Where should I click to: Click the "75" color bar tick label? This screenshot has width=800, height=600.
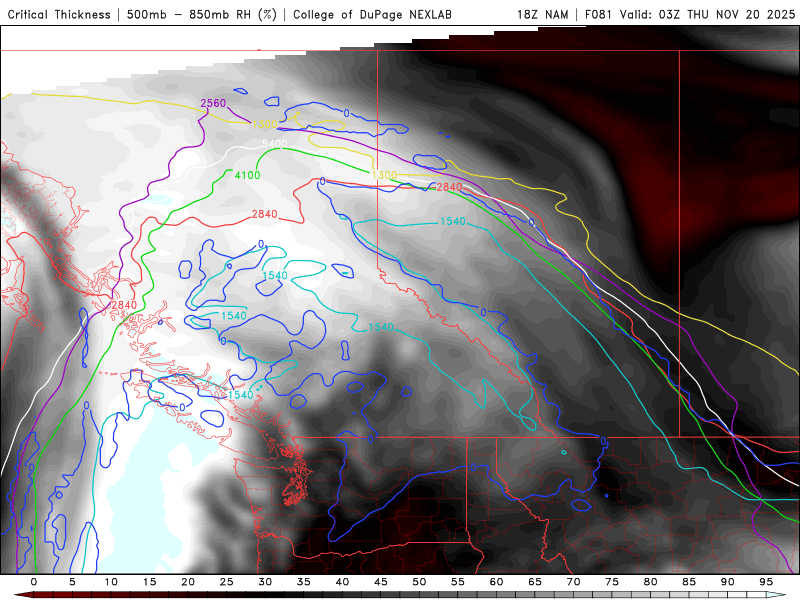(612, 582)
